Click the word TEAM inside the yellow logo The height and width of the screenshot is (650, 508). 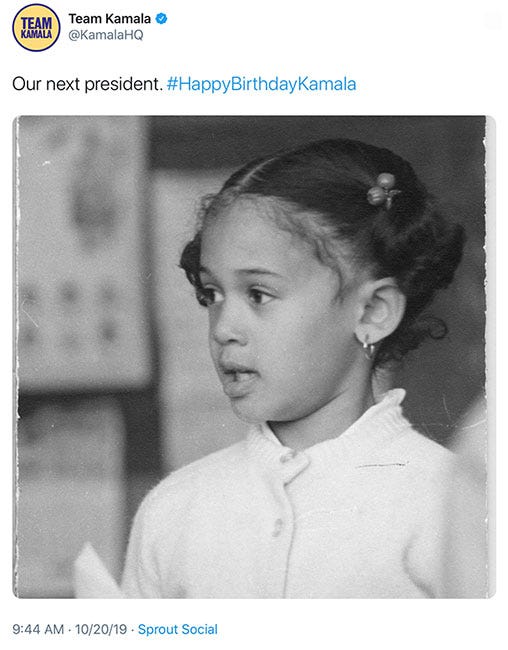pyautogui.click(x=36, y=23)
